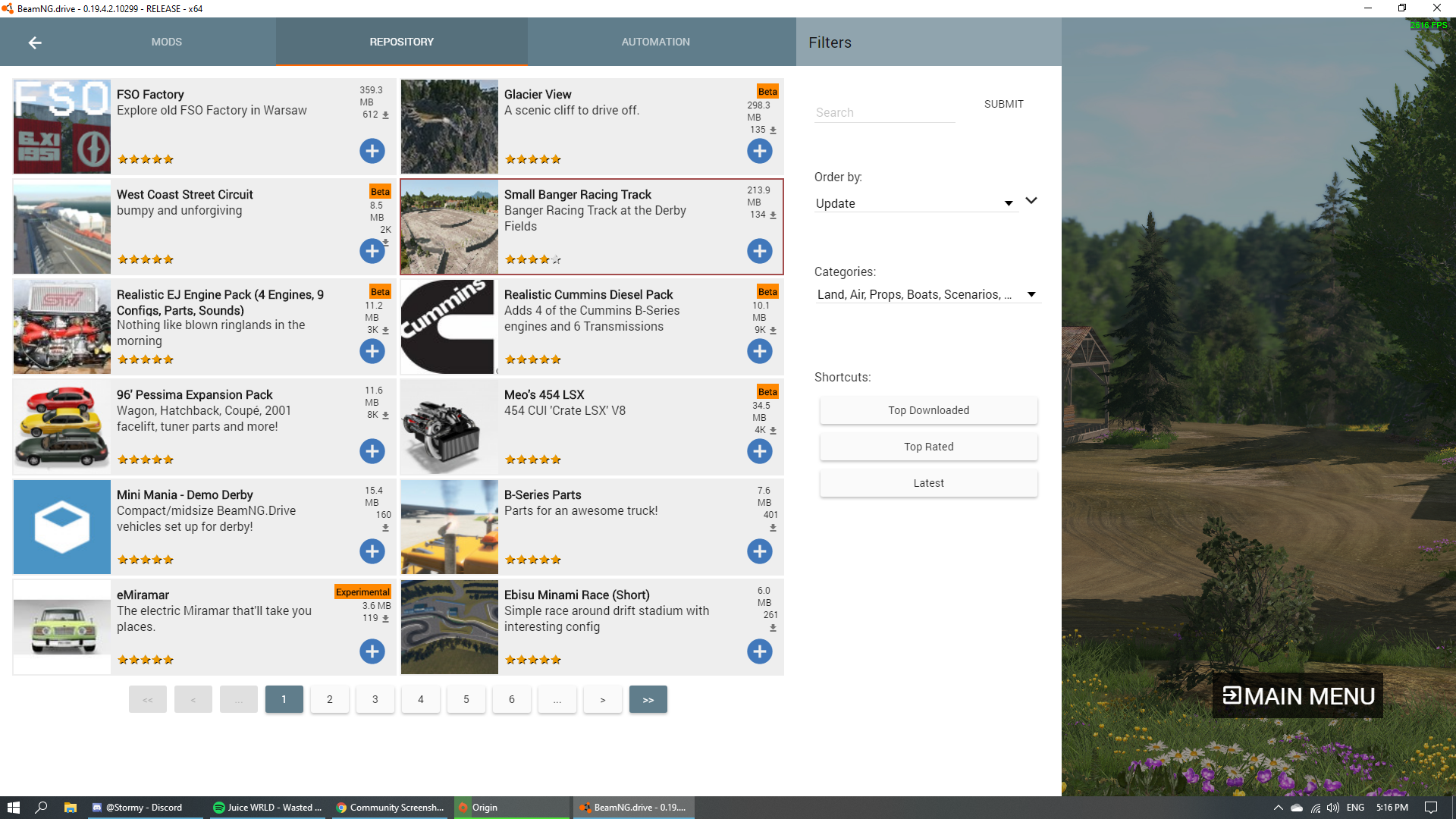The height and width of the screenshot is (819, 1456).
Task: Subscribe to FSO Factory mod with plus button
Action: [x=372, y=151]
